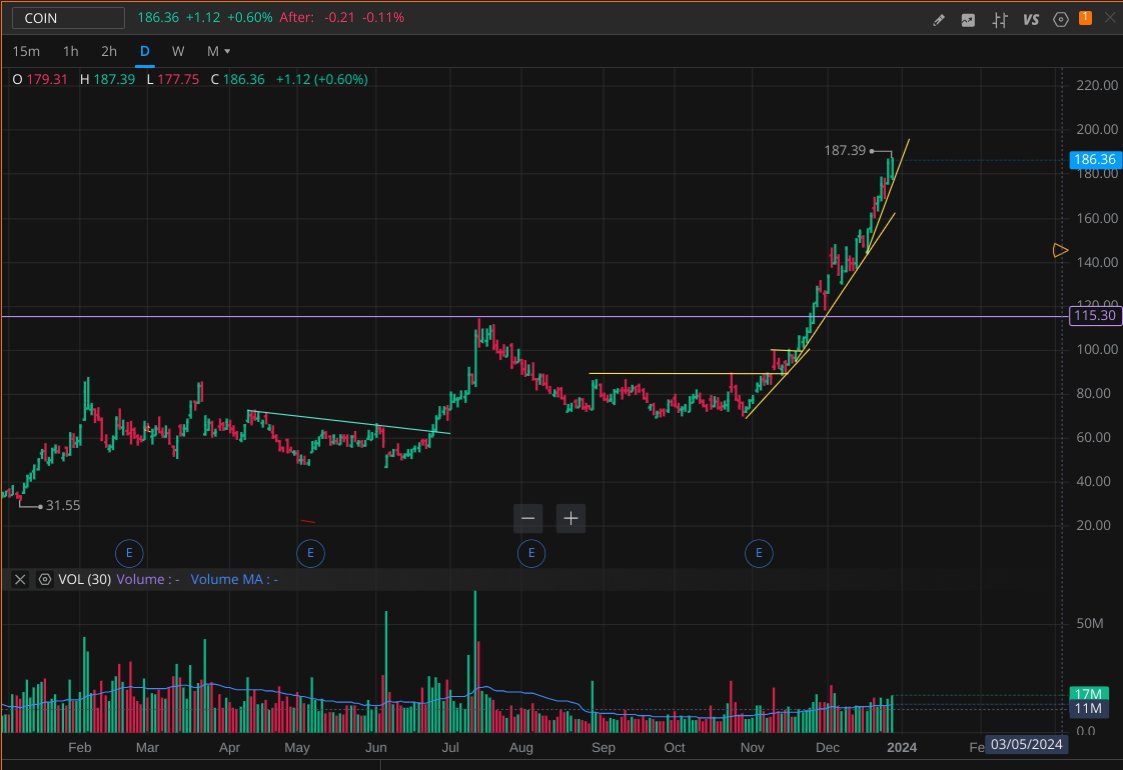Screen dimensions: 1123x770
Task: Open the chart indicator settings sliders
Action: 999,19
